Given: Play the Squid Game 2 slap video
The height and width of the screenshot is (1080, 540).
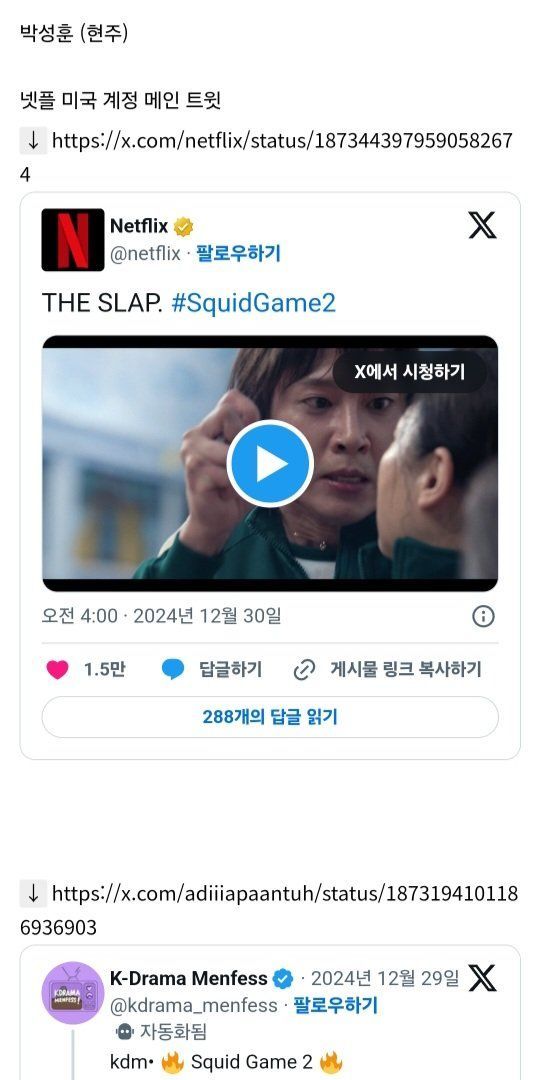Looking at the screenshot, I should pos(270,464).
